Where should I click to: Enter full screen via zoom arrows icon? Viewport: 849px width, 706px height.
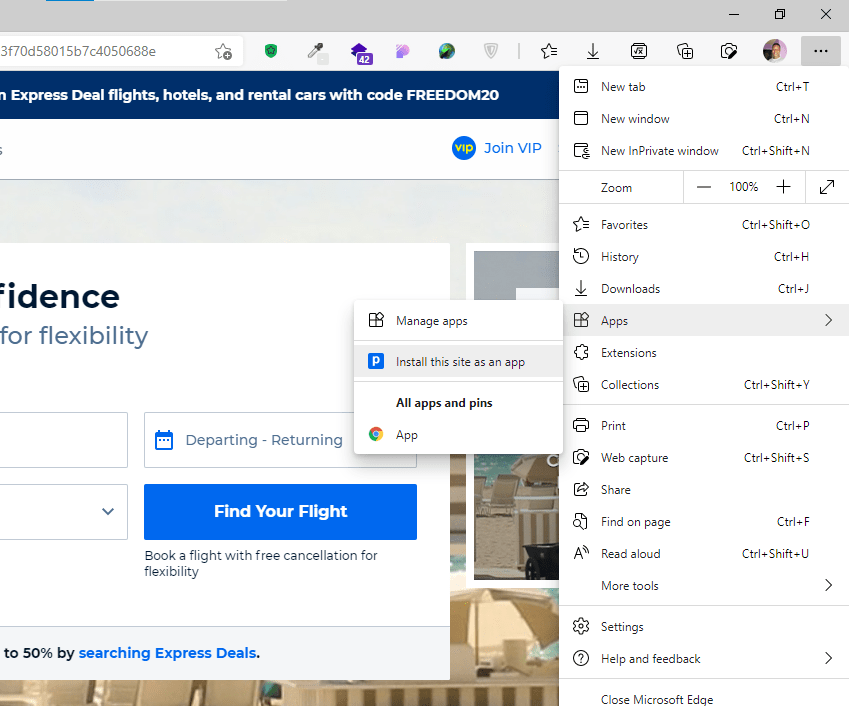(x=827, y=187)
